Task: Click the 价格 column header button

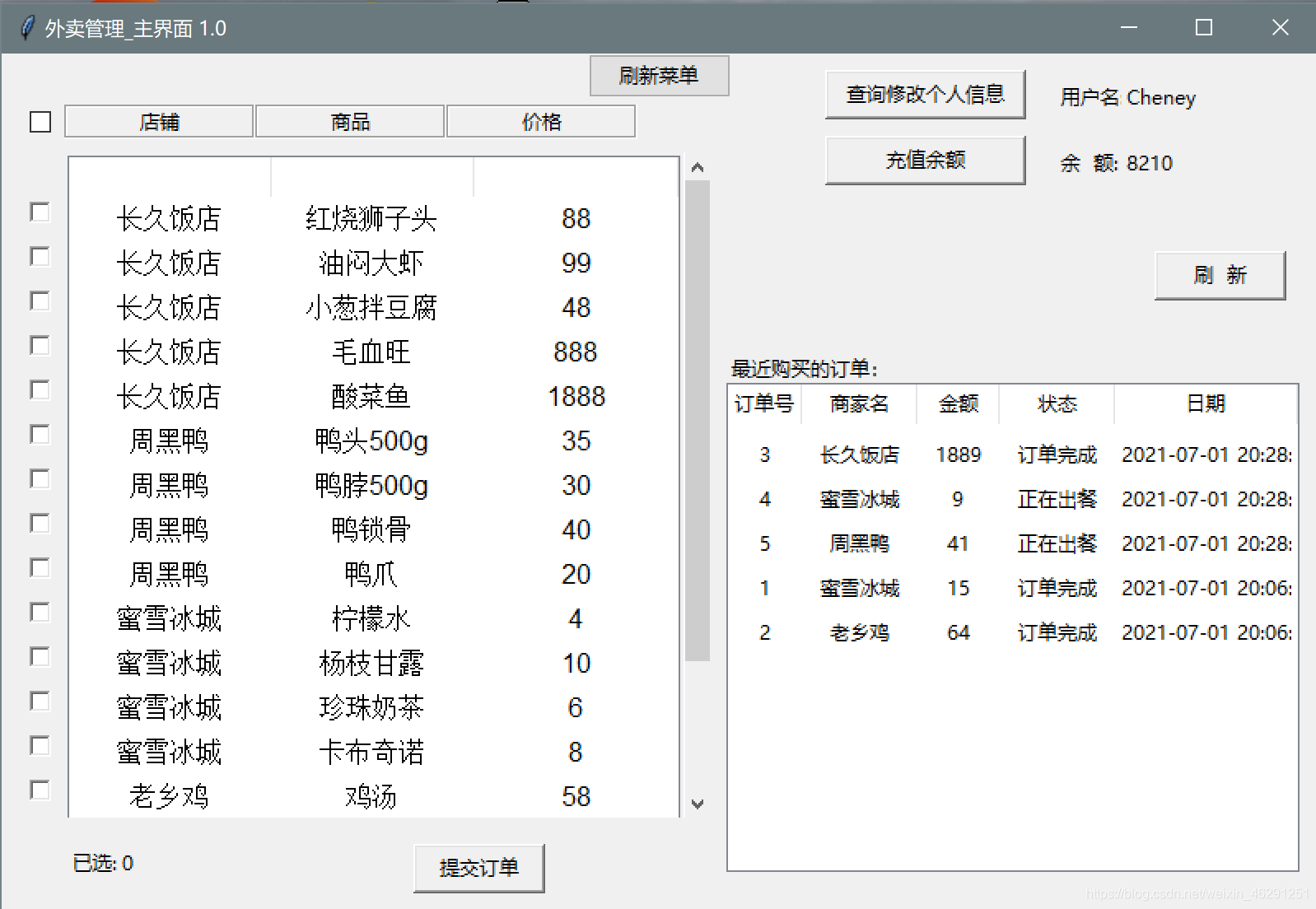Action: click(541, 122)
